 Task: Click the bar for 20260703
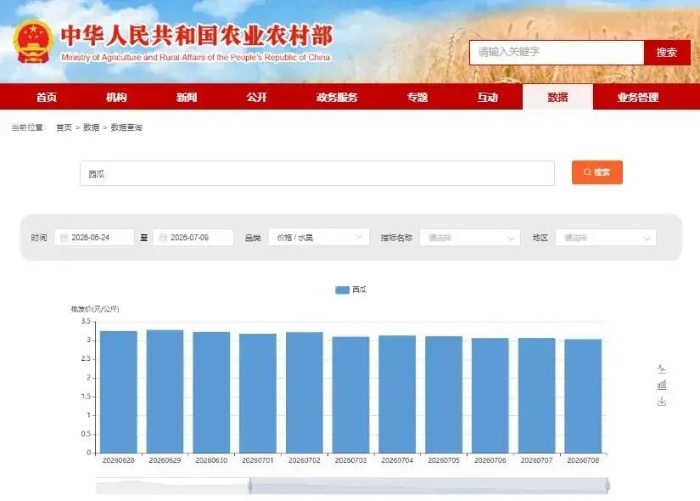(351, 395)
